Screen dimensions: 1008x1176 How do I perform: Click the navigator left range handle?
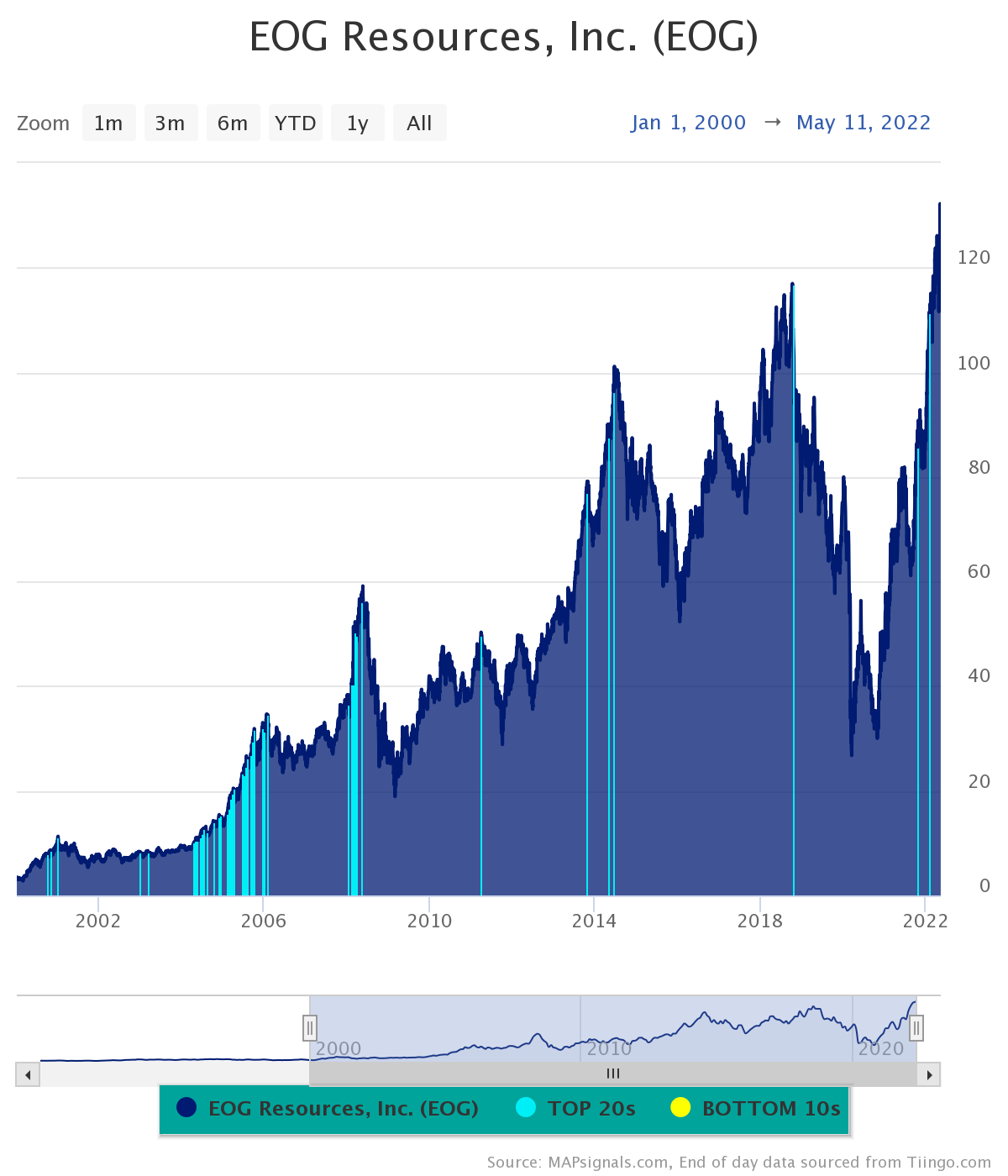[x=310, y=1027]
